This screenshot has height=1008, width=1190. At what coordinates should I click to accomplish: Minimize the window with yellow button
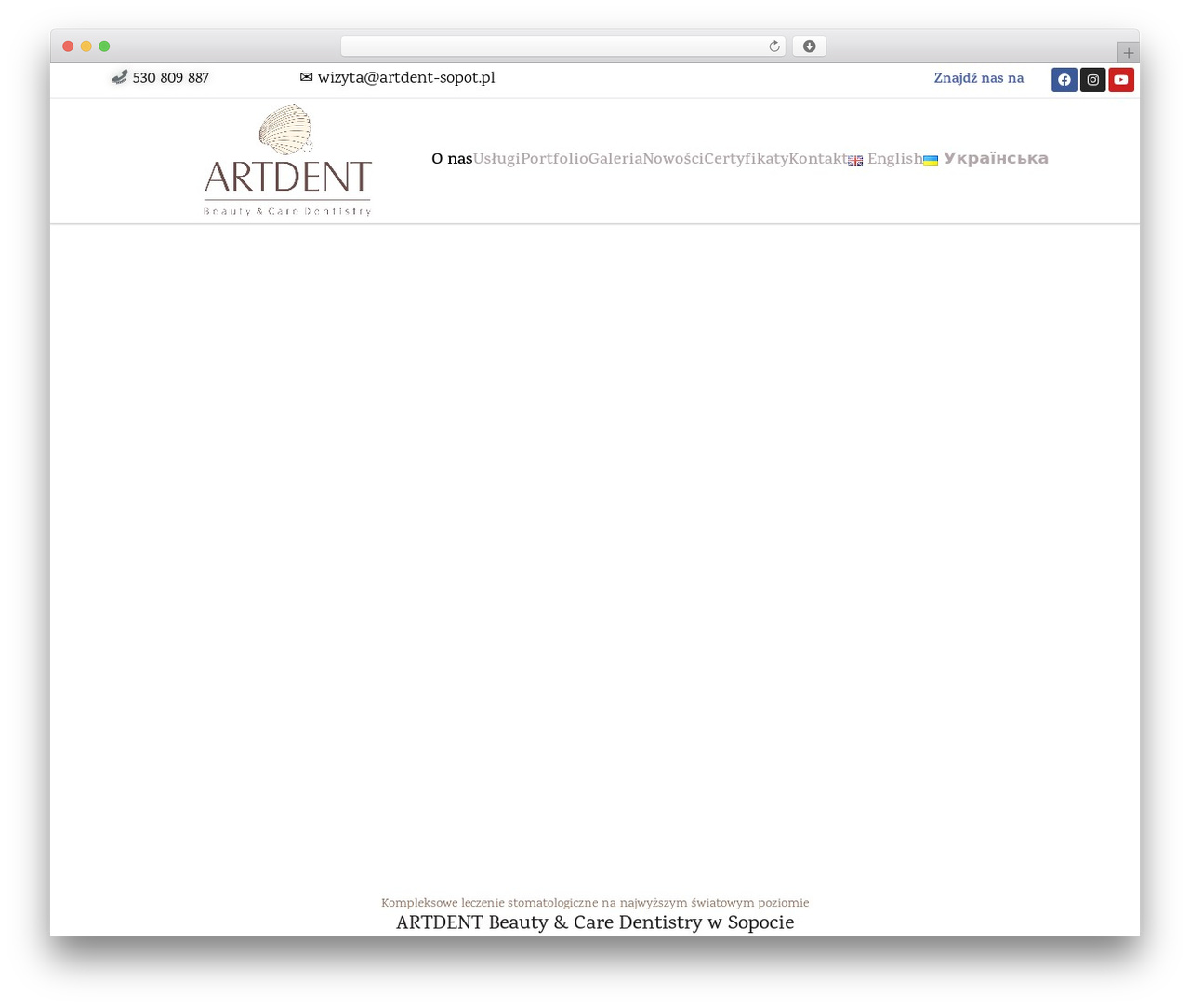86,46
